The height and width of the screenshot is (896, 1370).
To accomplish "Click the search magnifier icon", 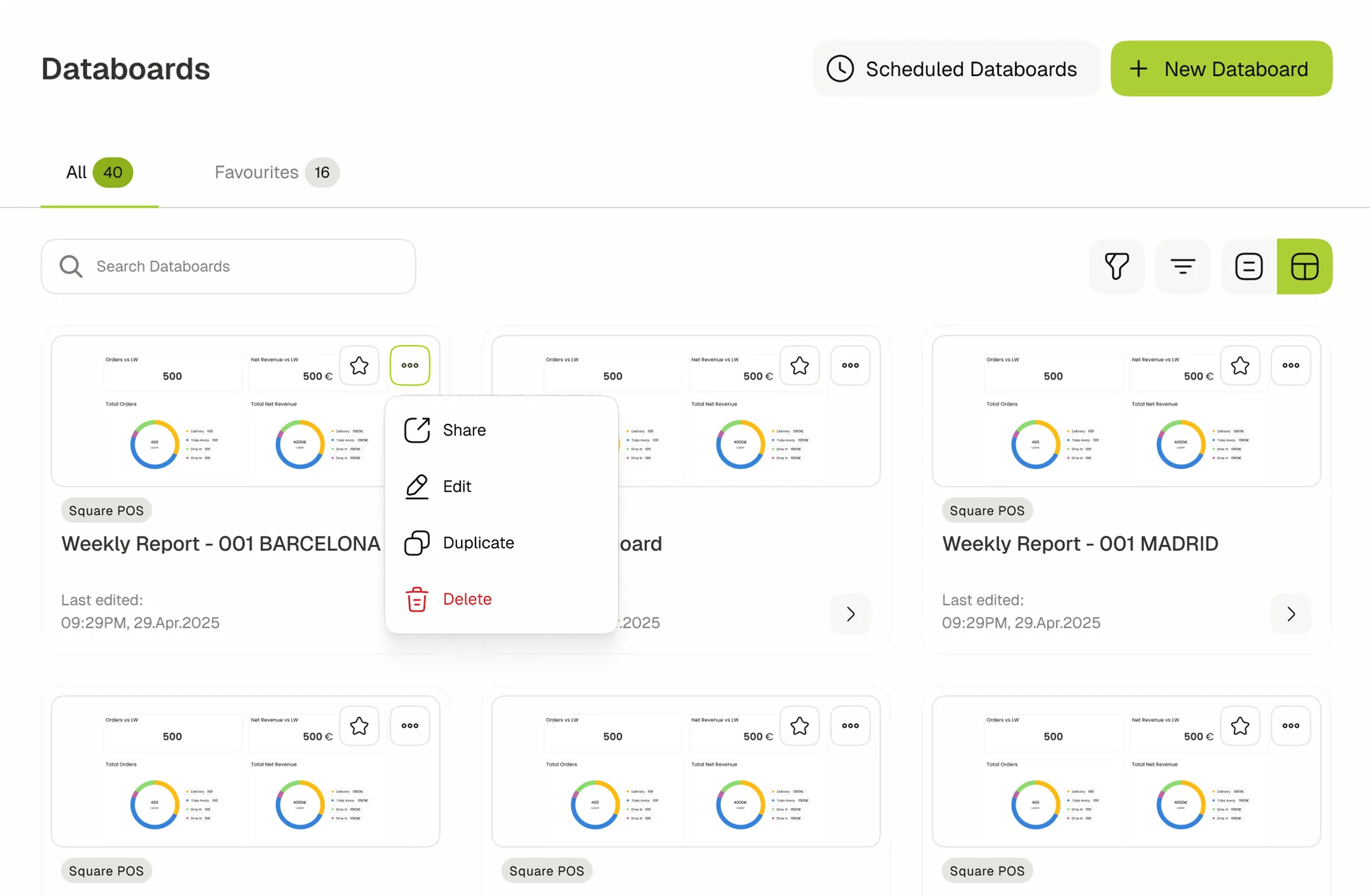I will (71, 266).
